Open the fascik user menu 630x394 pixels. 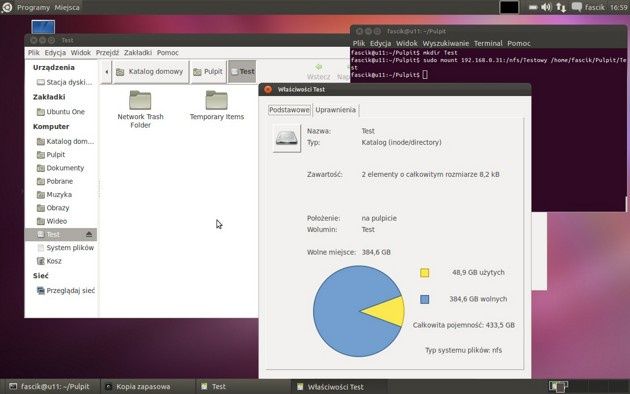(595, 8)
